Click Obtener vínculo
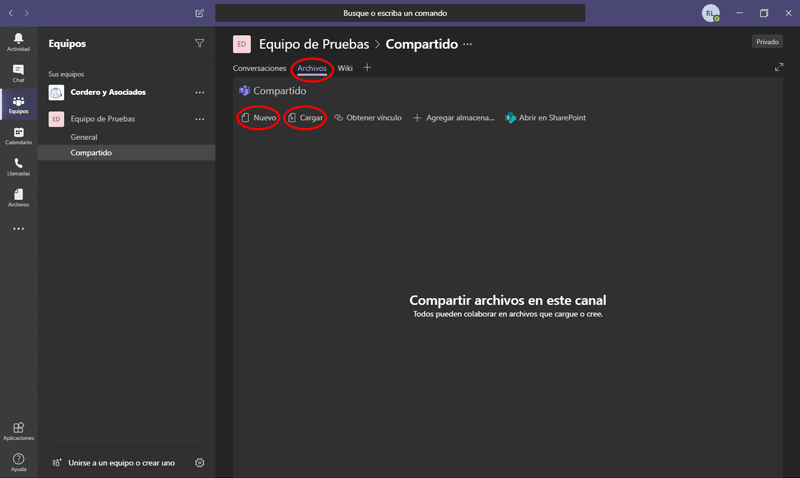Screen dimensions: 800x478 (368, 118)
